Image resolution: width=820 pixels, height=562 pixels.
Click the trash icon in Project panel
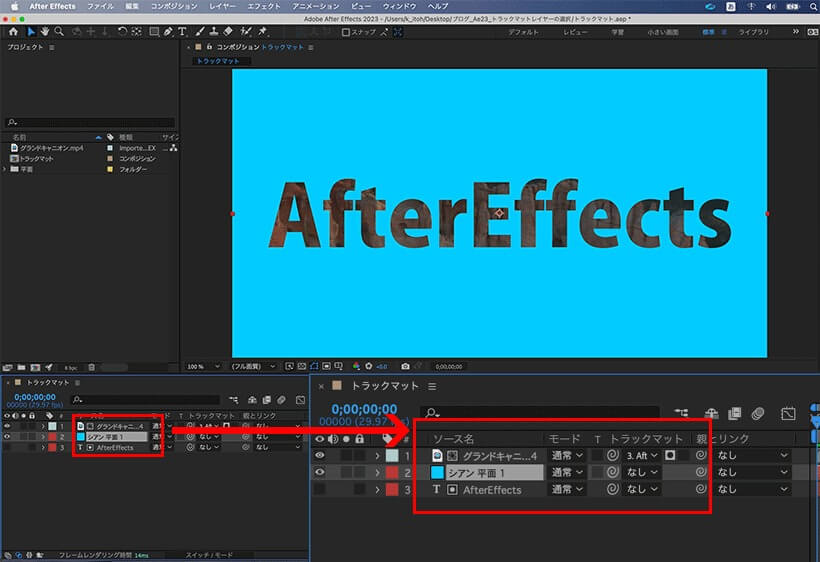[92, 368]
